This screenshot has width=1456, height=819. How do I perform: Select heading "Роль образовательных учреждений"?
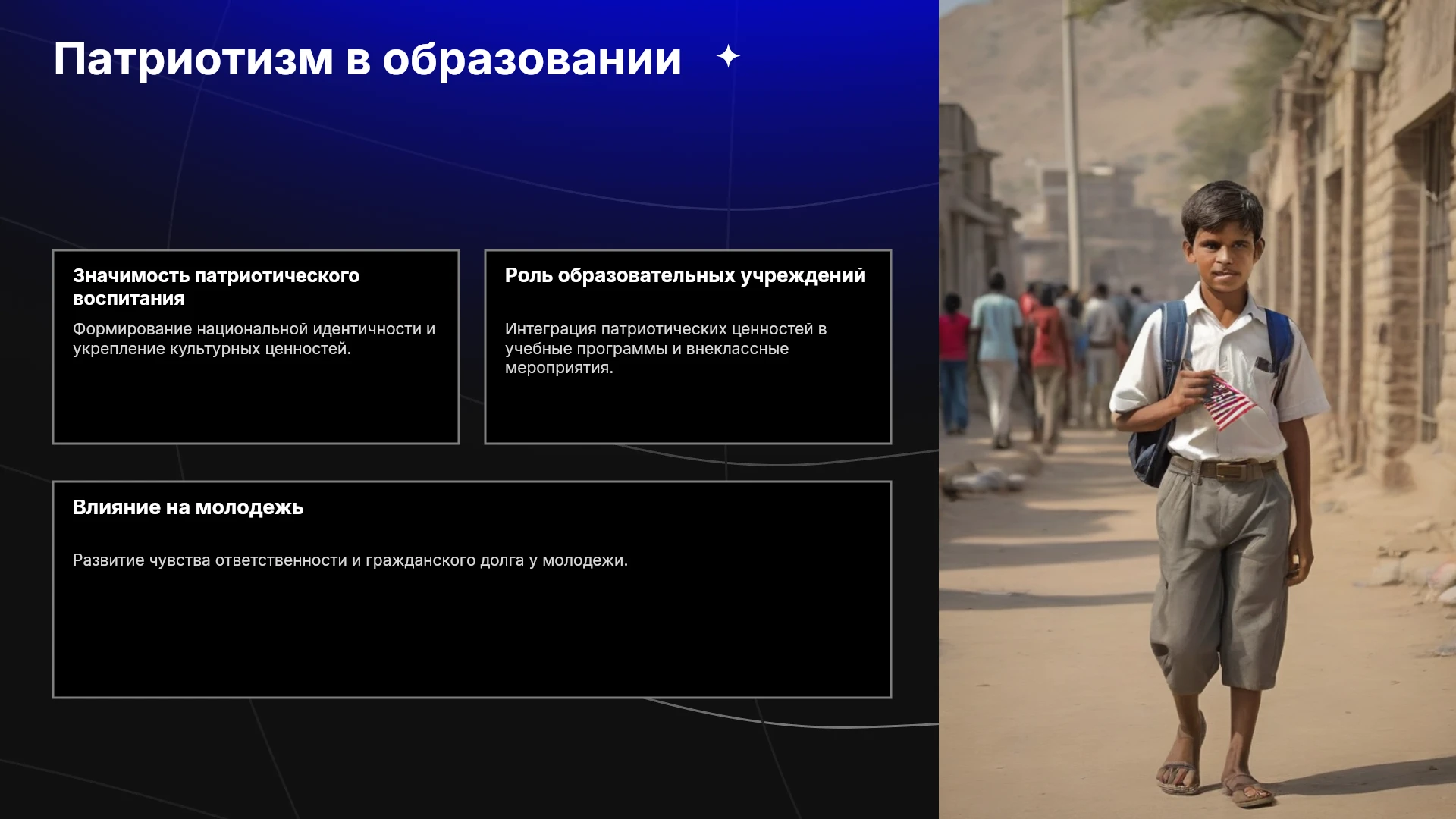coord(685,276)
